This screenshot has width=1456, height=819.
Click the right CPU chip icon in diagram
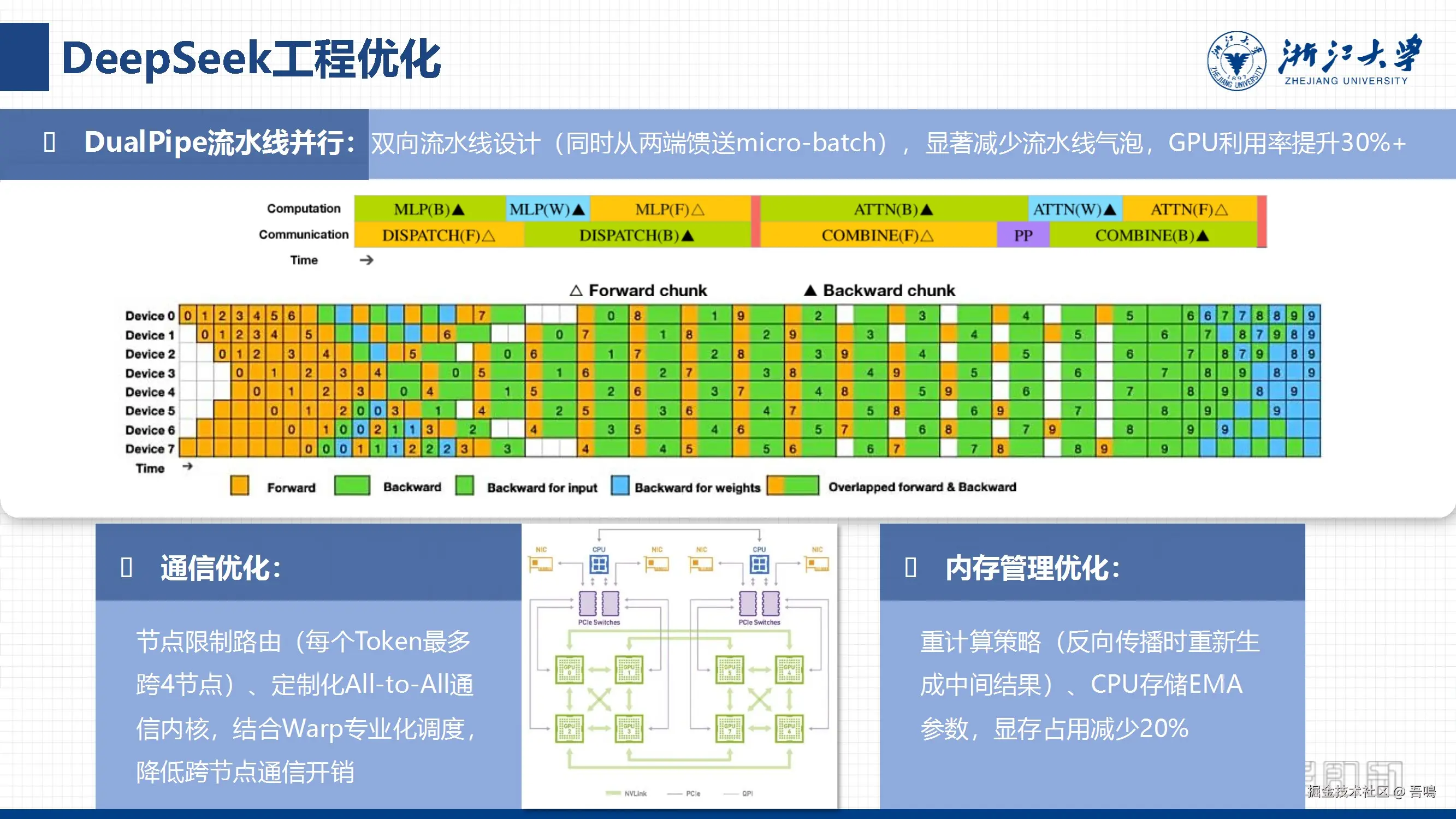(x=759, y=563)
